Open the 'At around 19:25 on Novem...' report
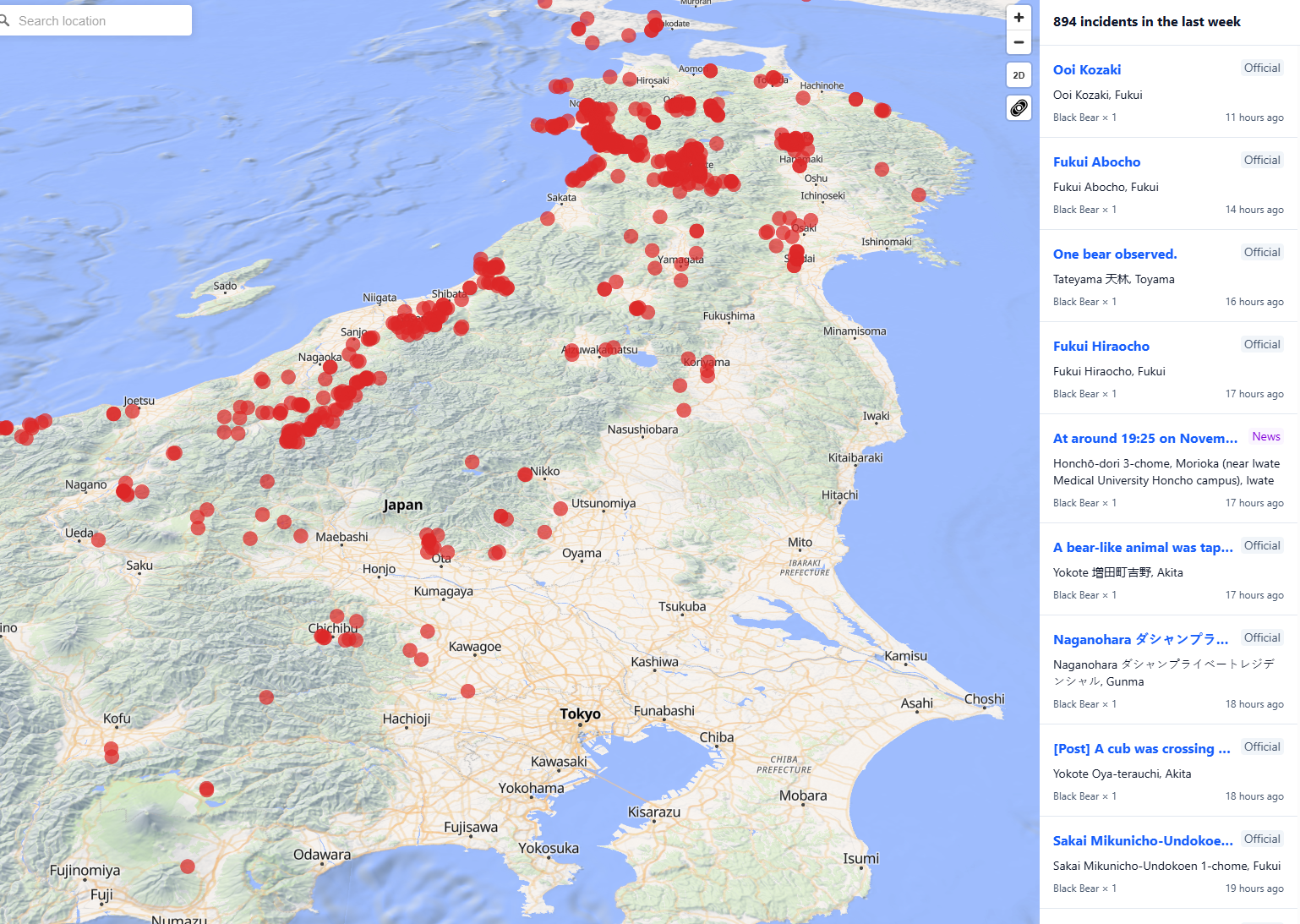Image resolution: width=1300 pixels, height=924 pixels. (1144, 438)
